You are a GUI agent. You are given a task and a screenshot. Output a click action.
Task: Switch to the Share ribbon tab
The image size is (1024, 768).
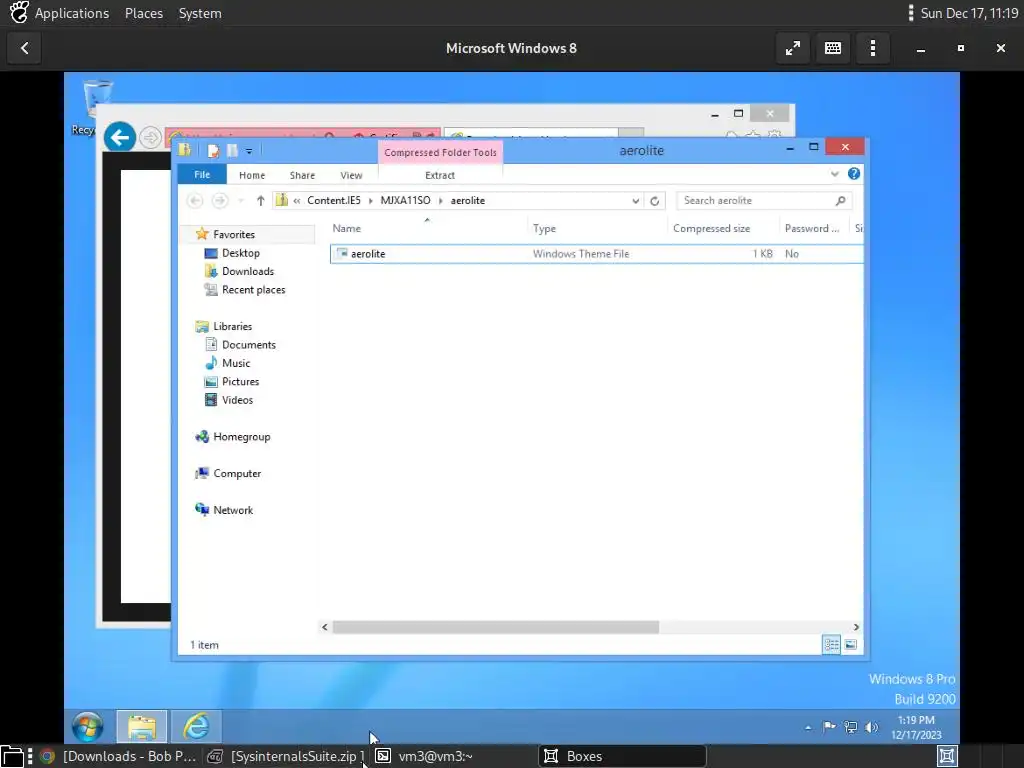coord(302,175)
